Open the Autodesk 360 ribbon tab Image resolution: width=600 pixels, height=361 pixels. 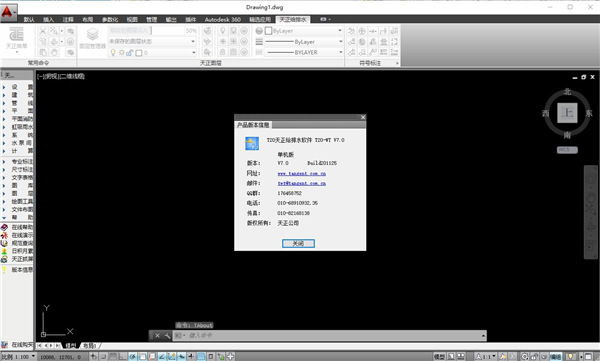coord(223,20)
